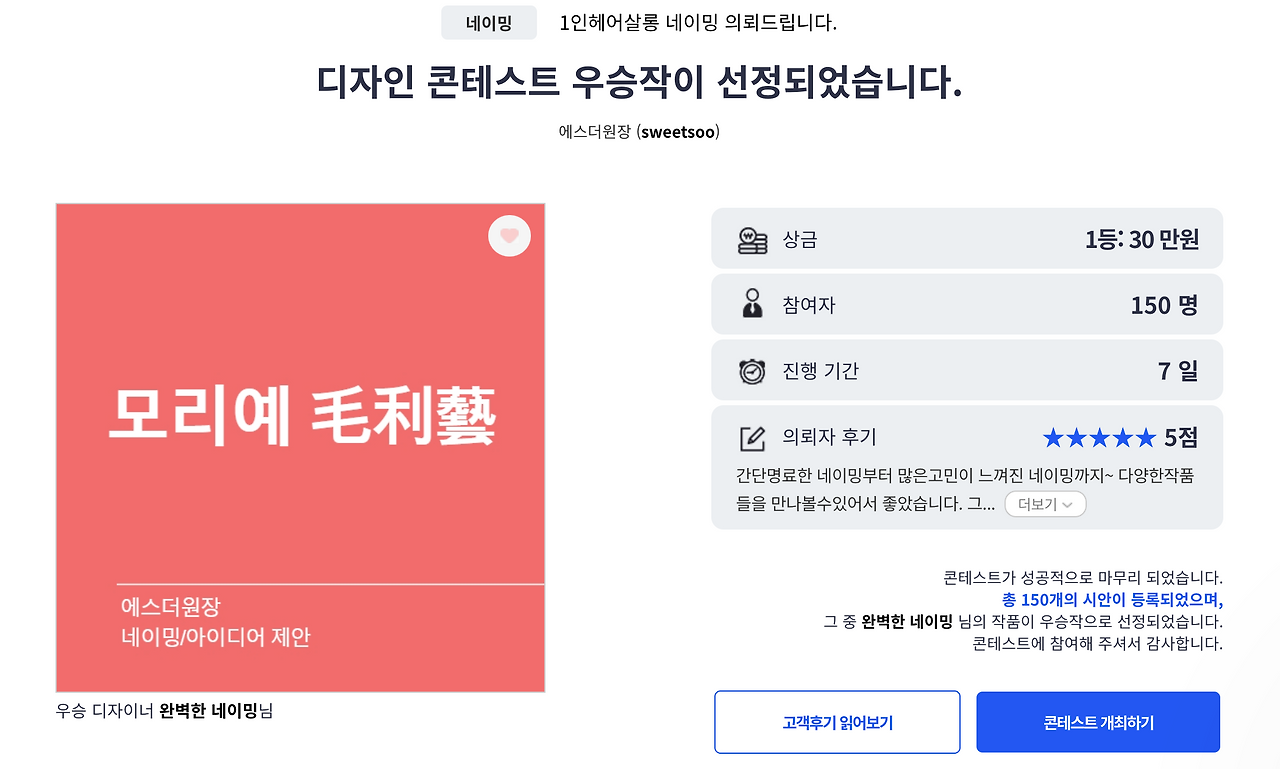Image resolution: width=1280 pixels, height=769 pixels.
Task: Click the 네이밍 category badge
Action: (489, 22)
